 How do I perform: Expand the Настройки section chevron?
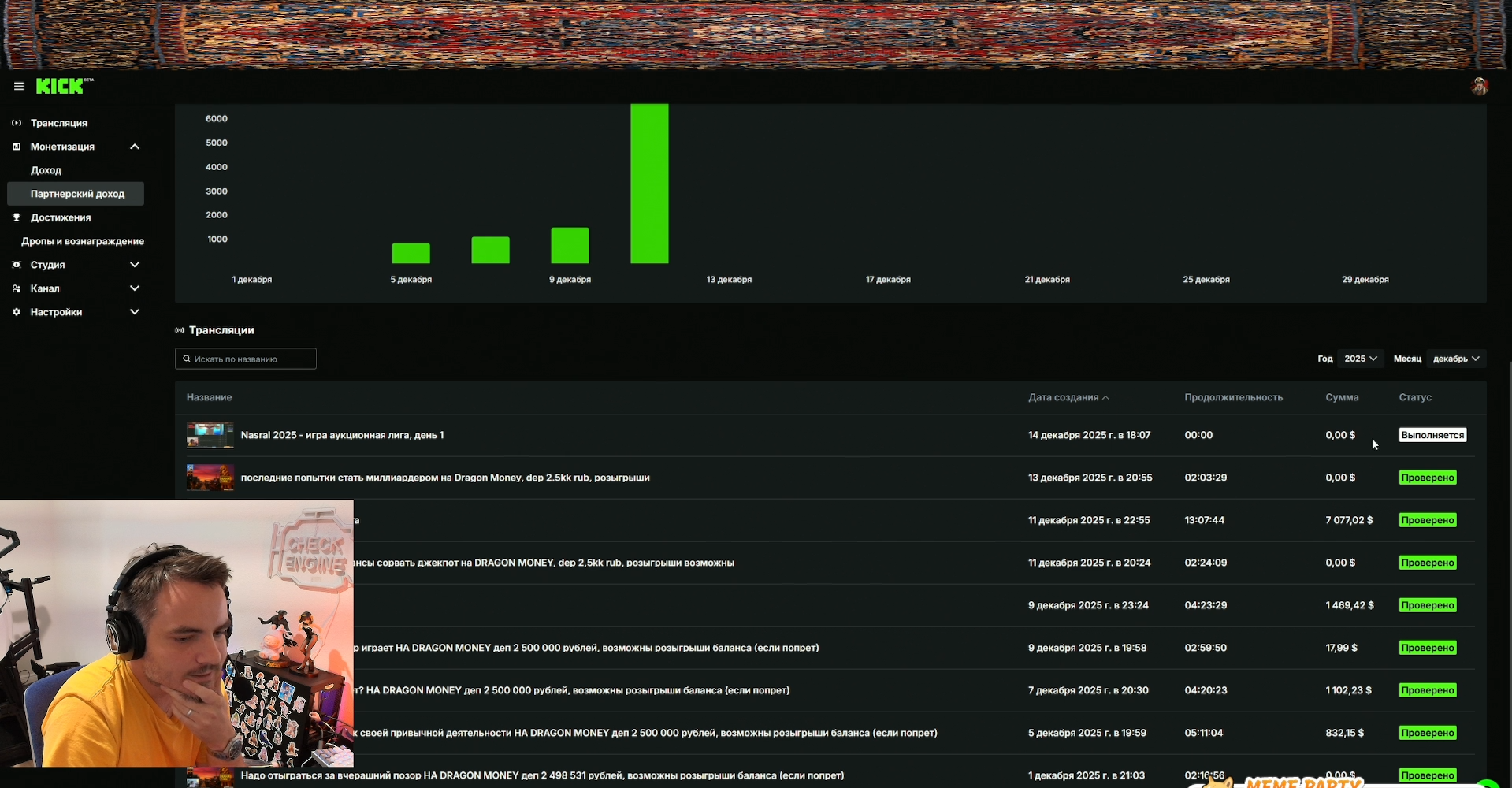point(135,312)
